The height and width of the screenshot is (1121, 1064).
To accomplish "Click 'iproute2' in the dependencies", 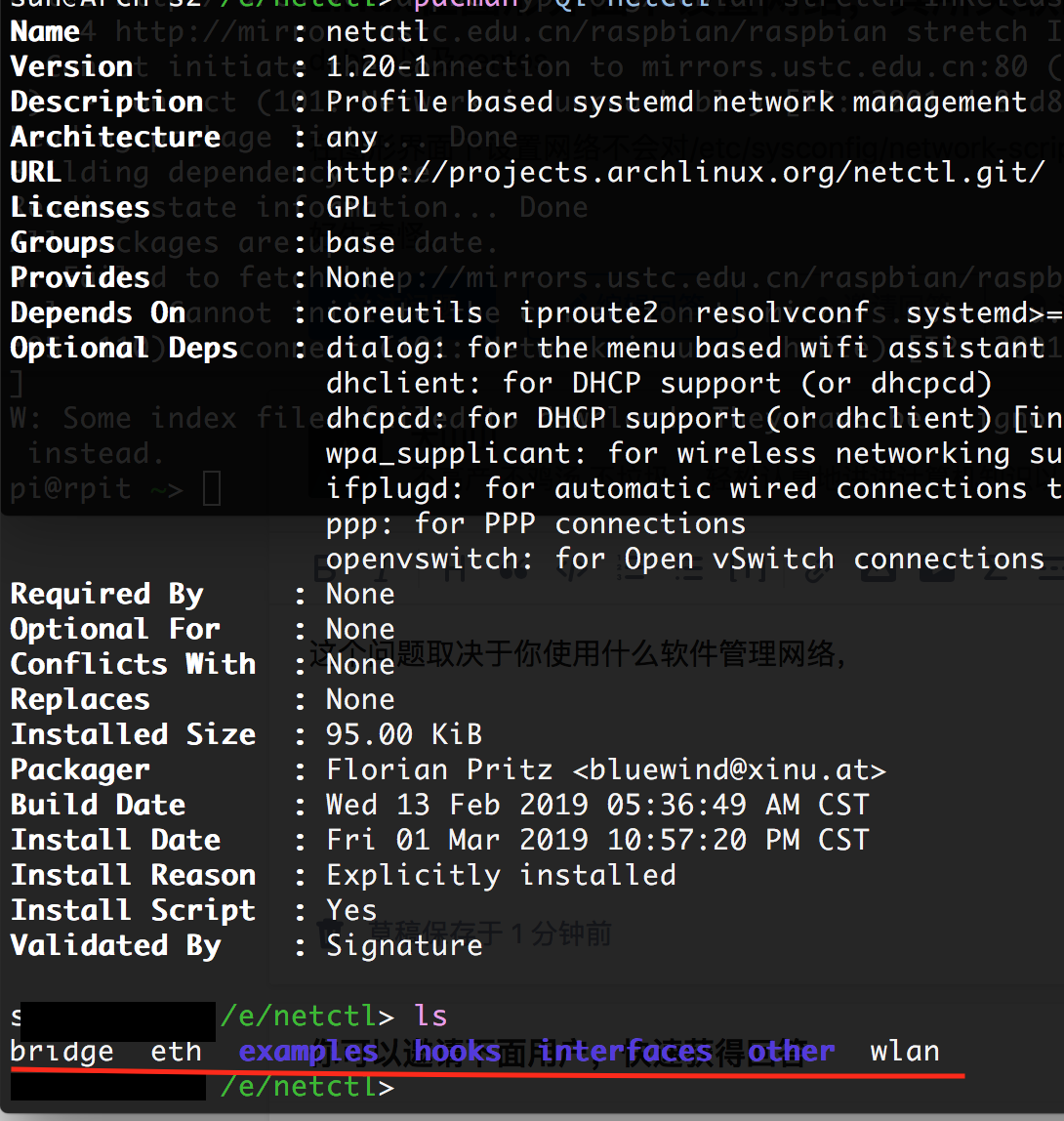I will pyautogui.click(x=588, y=312).
